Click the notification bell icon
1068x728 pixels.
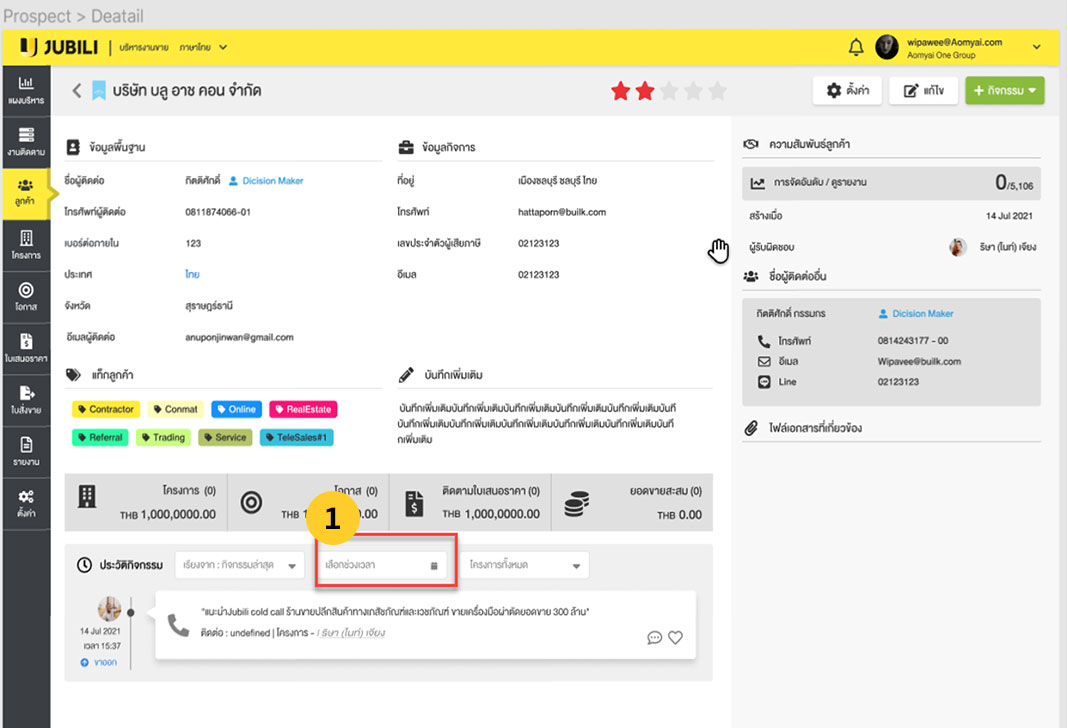[856, 47]
